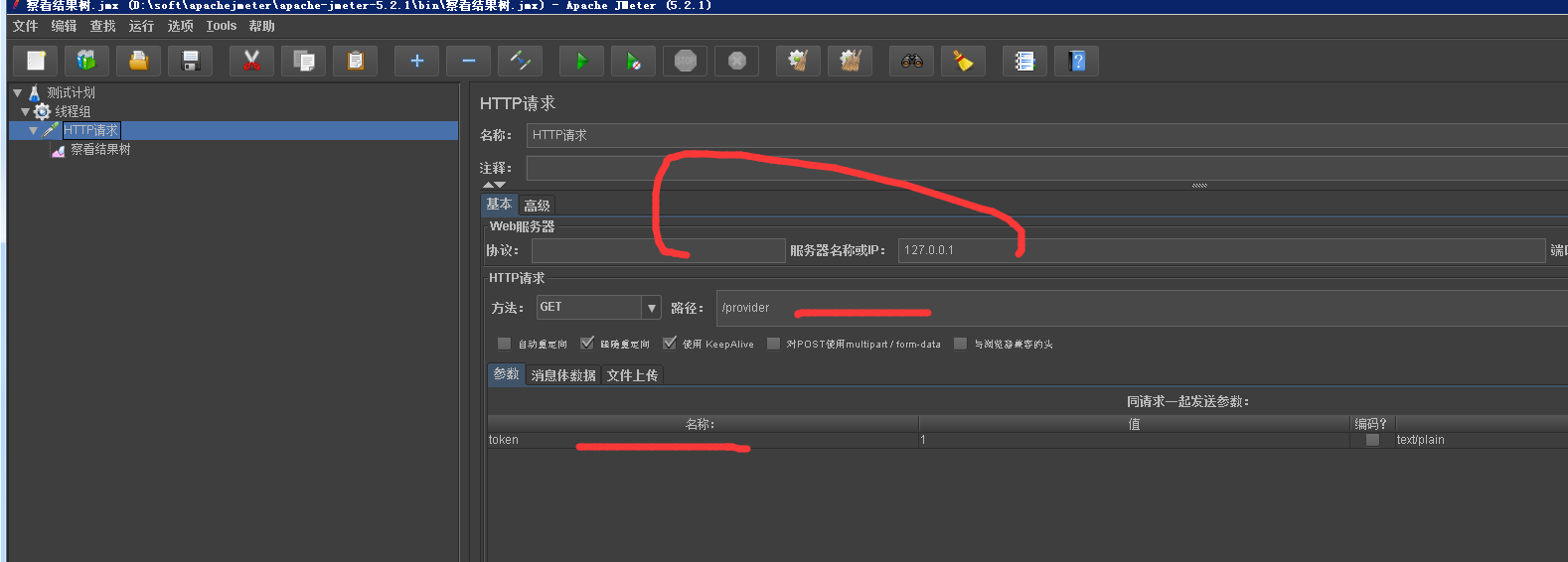This screenshot has height=562, width=1568.
Task: Click the Open file folder icon
Action: click(x=139, y=61)
